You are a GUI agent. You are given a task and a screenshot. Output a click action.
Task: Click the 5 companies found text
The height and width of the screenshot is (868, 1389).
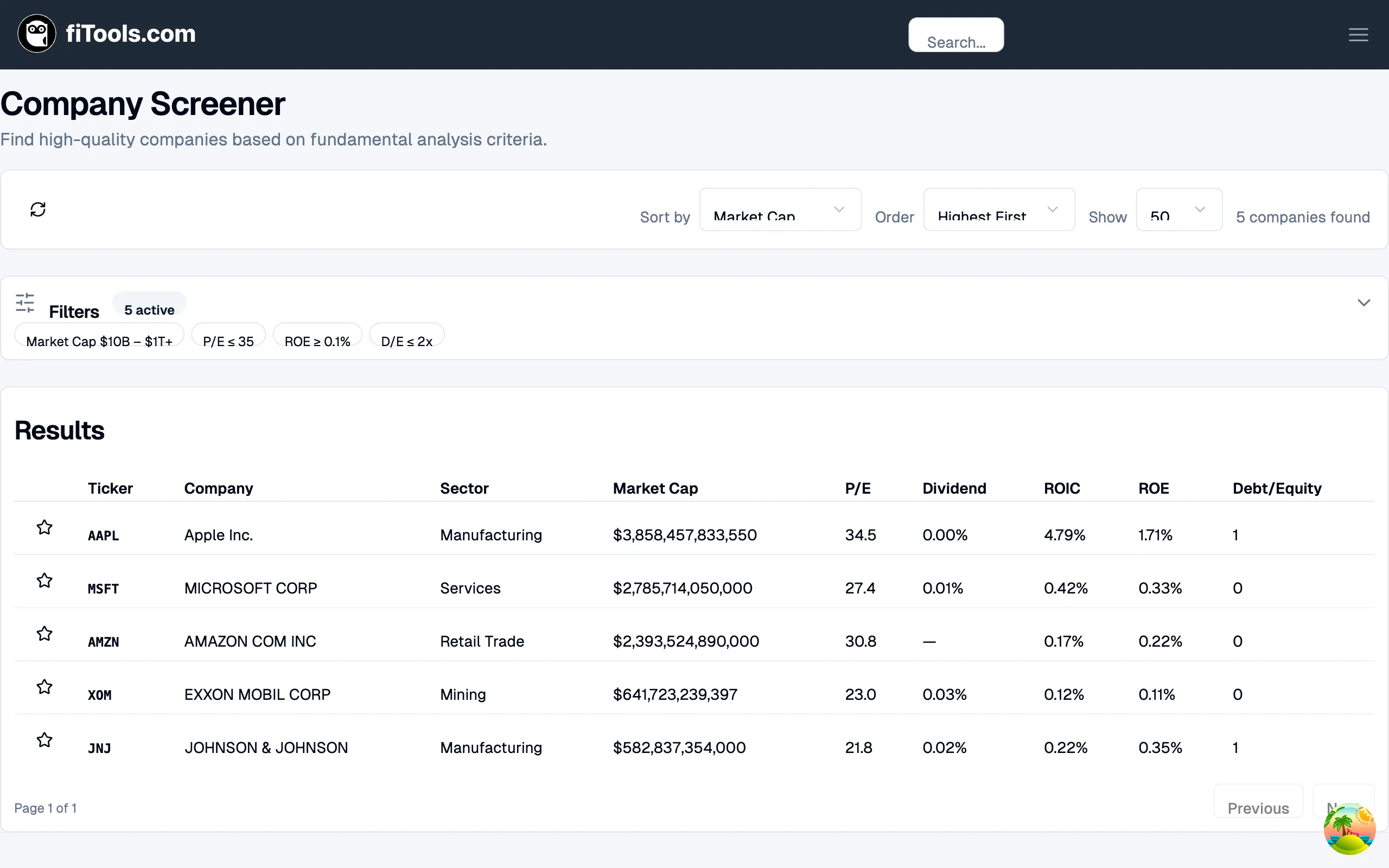click(1303, 217)
